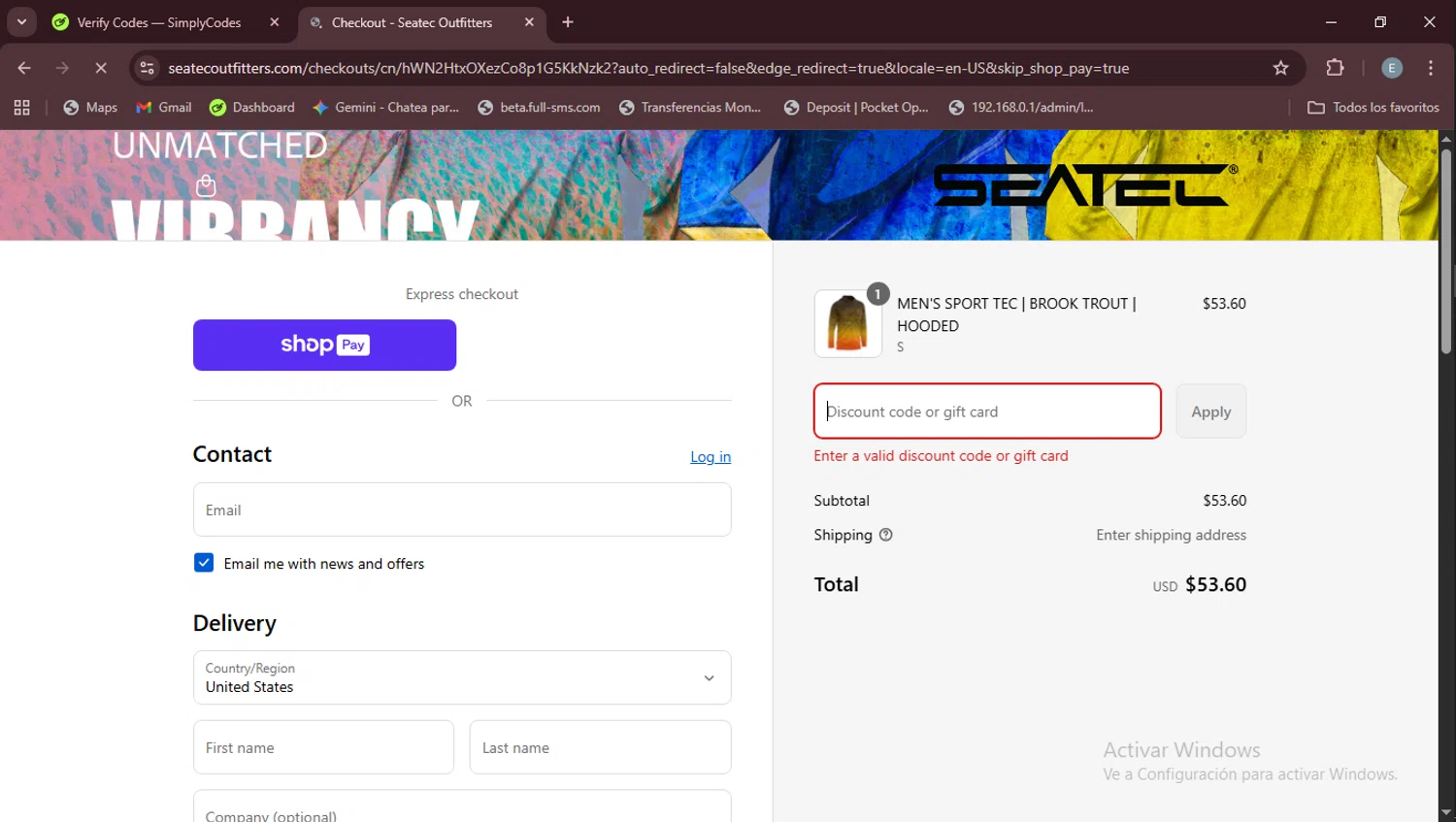Click the Log in link
Viewport: 1456px width, 822px height.
tap(711, 457)
